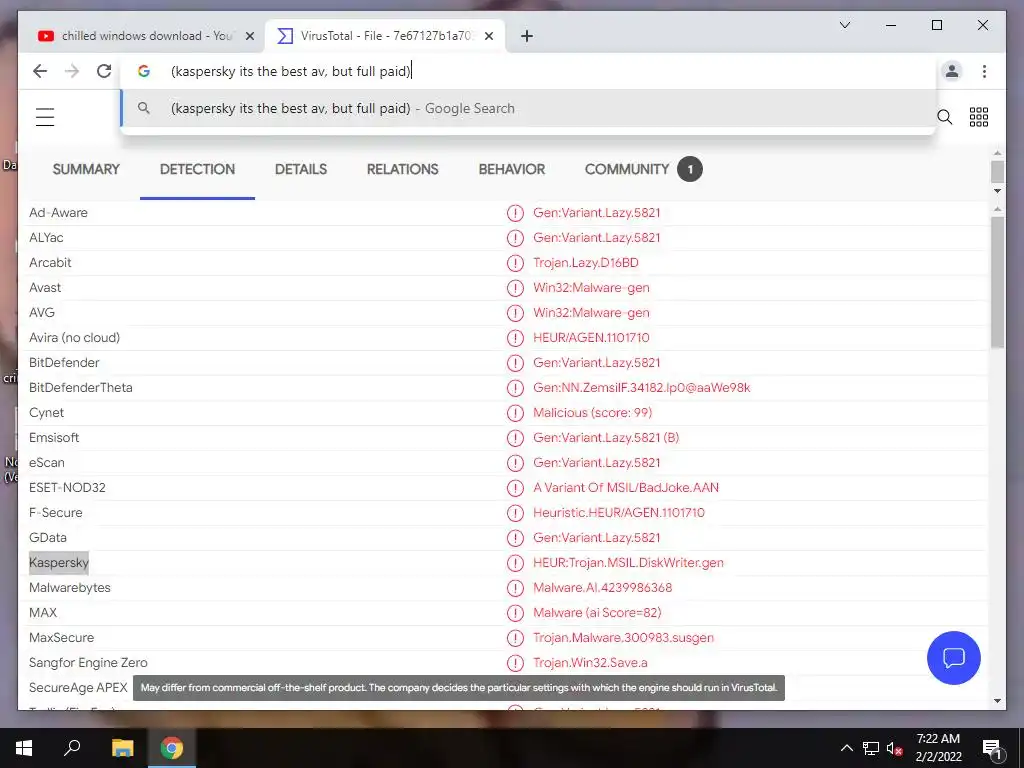Go to the BEHAVIOR tab

511,169
